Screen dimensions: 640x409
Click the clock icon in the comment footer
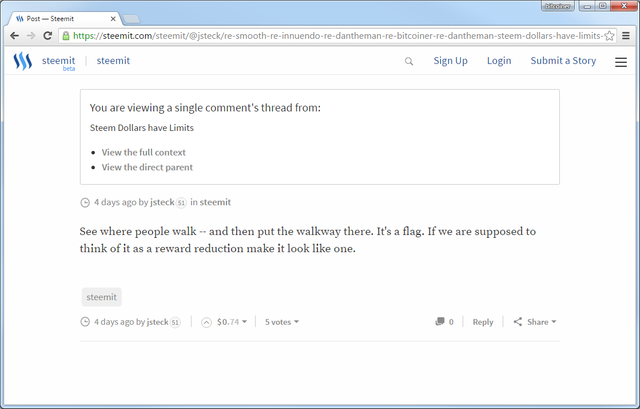tap(85, 322)
